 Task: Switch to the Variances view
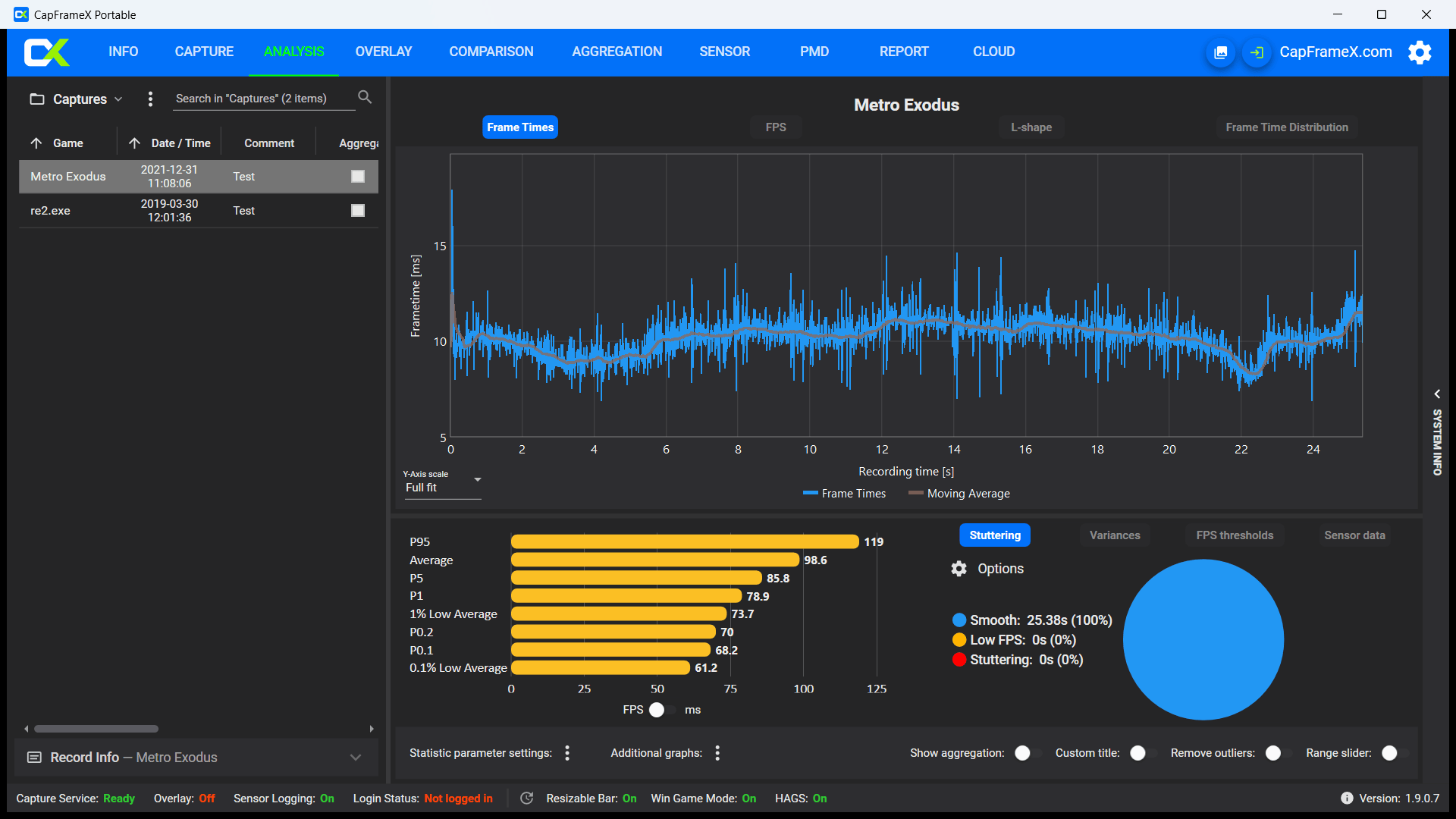point(1115,535)
